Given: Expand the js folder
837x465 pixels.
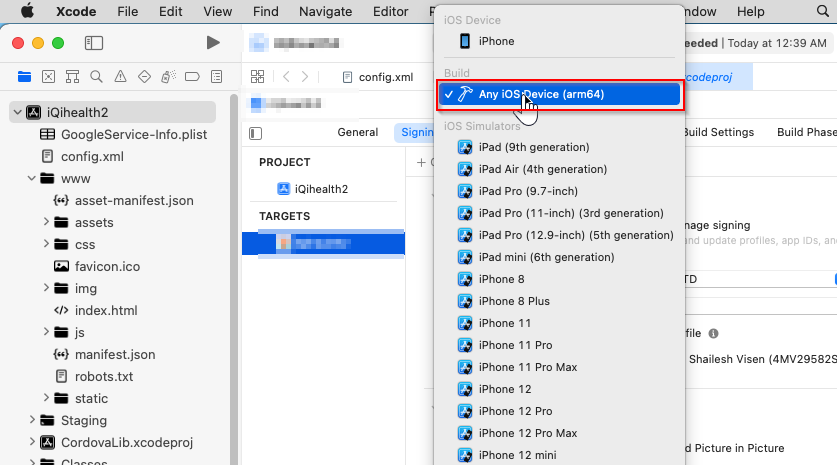Looking at the screenshot, I should (46, 332).
